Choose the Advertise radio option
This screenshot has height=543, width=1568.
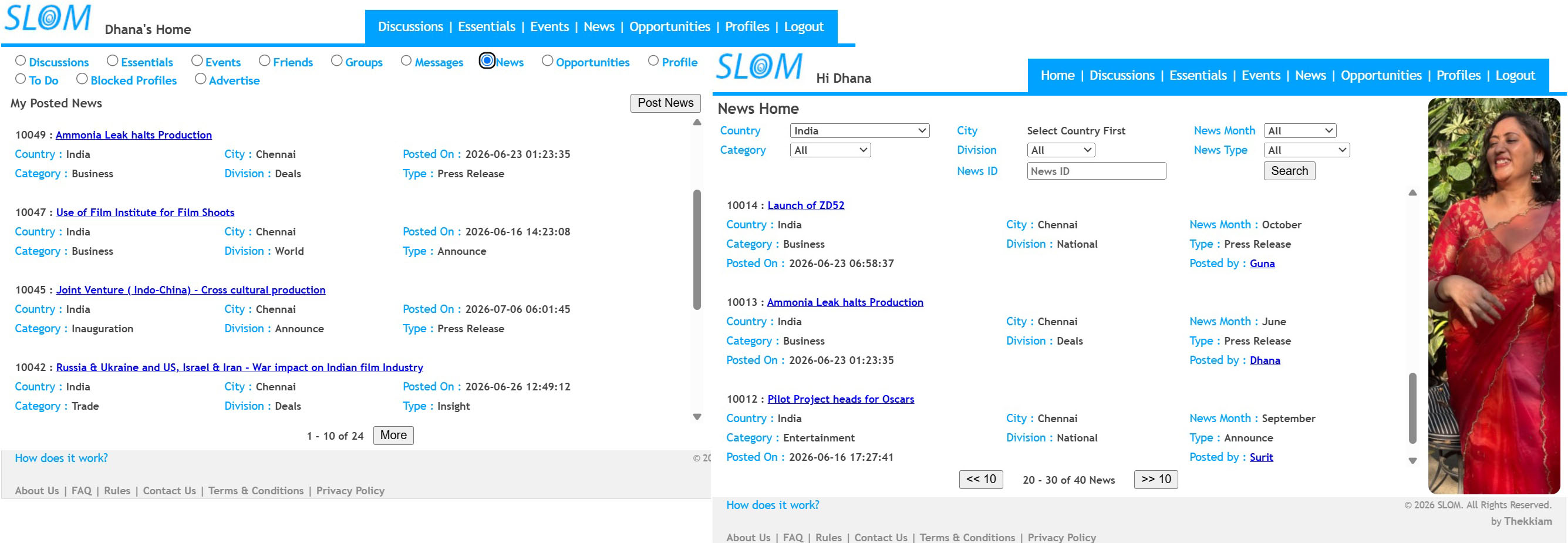coord(200,79)
